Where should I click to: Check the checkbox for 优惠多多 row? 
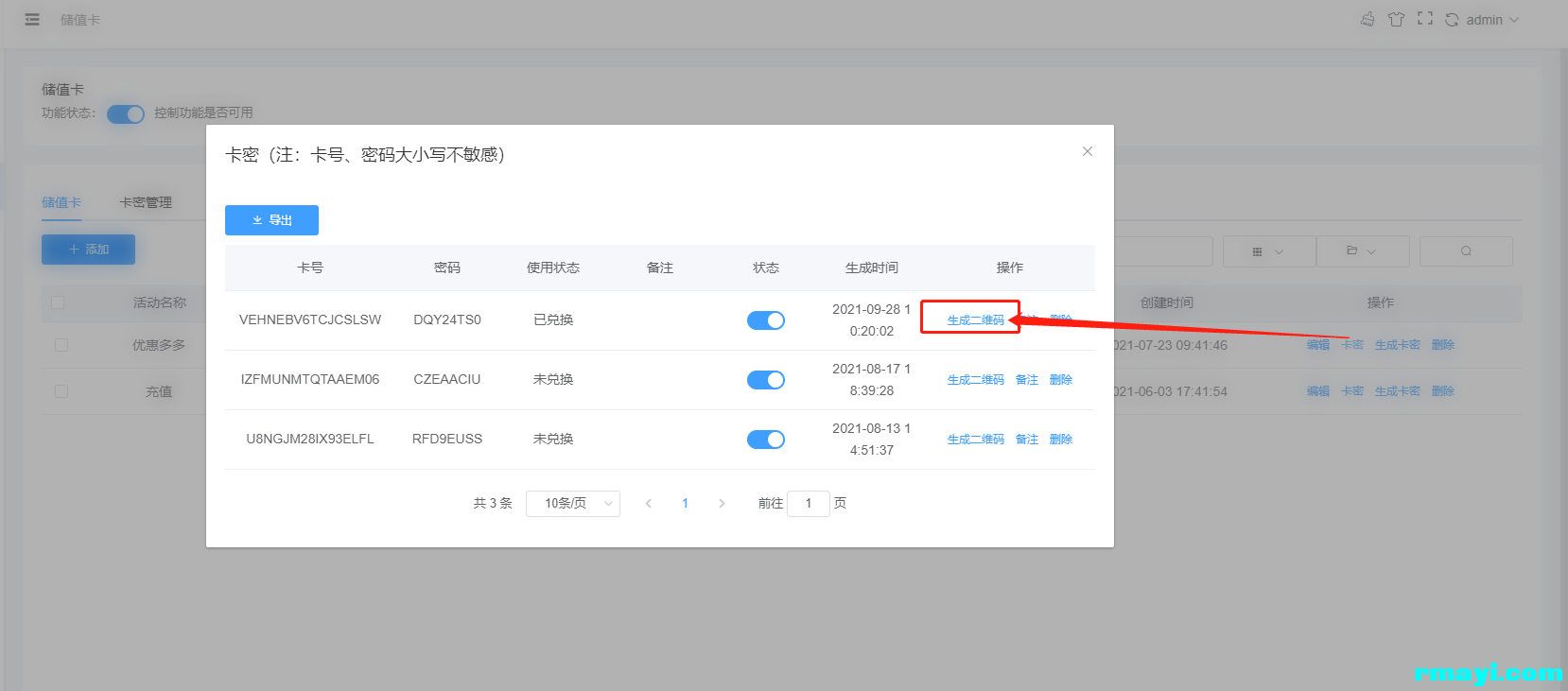point(61,345)
